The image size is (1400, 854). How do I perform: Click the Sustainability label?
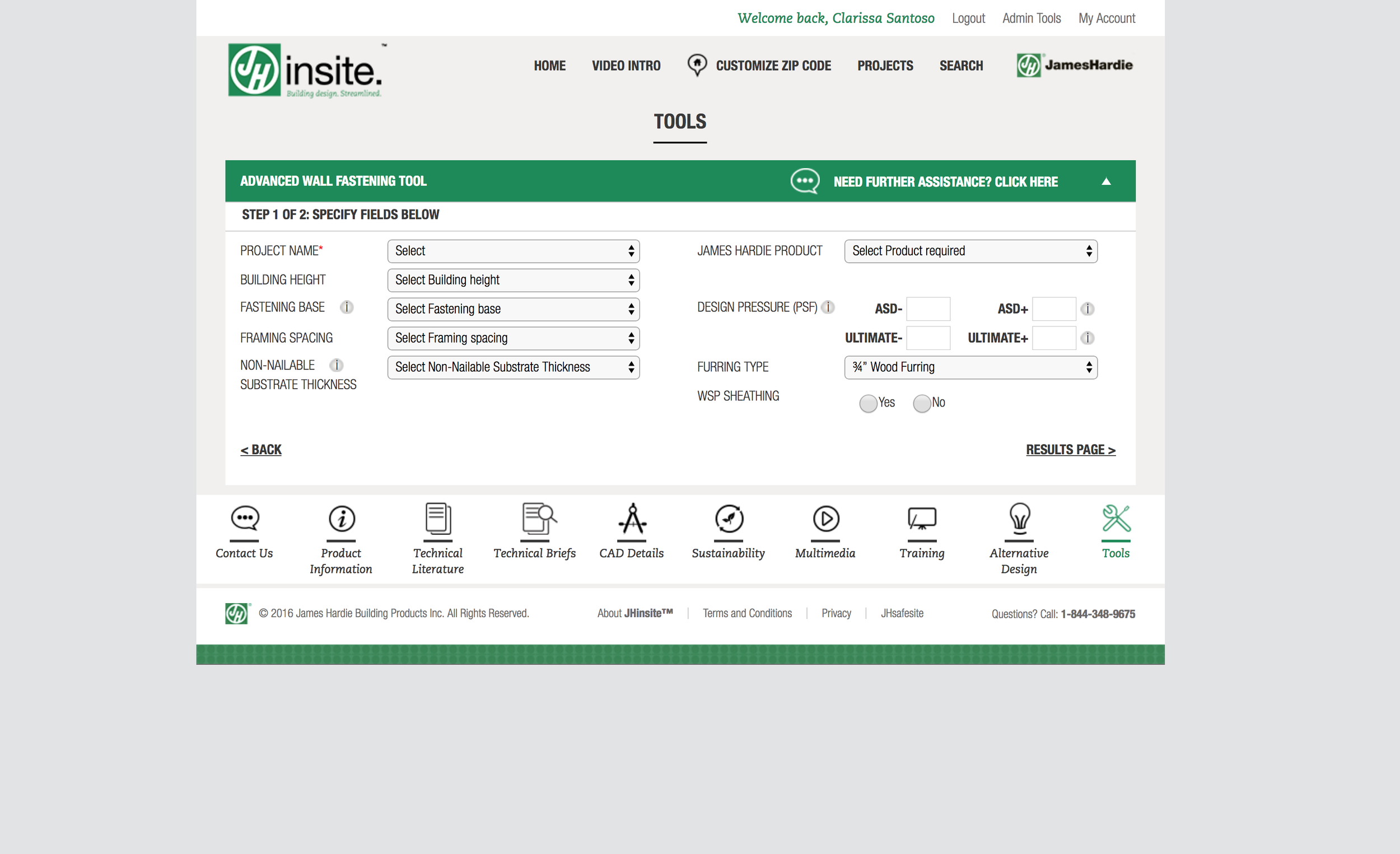click(729, 553)
